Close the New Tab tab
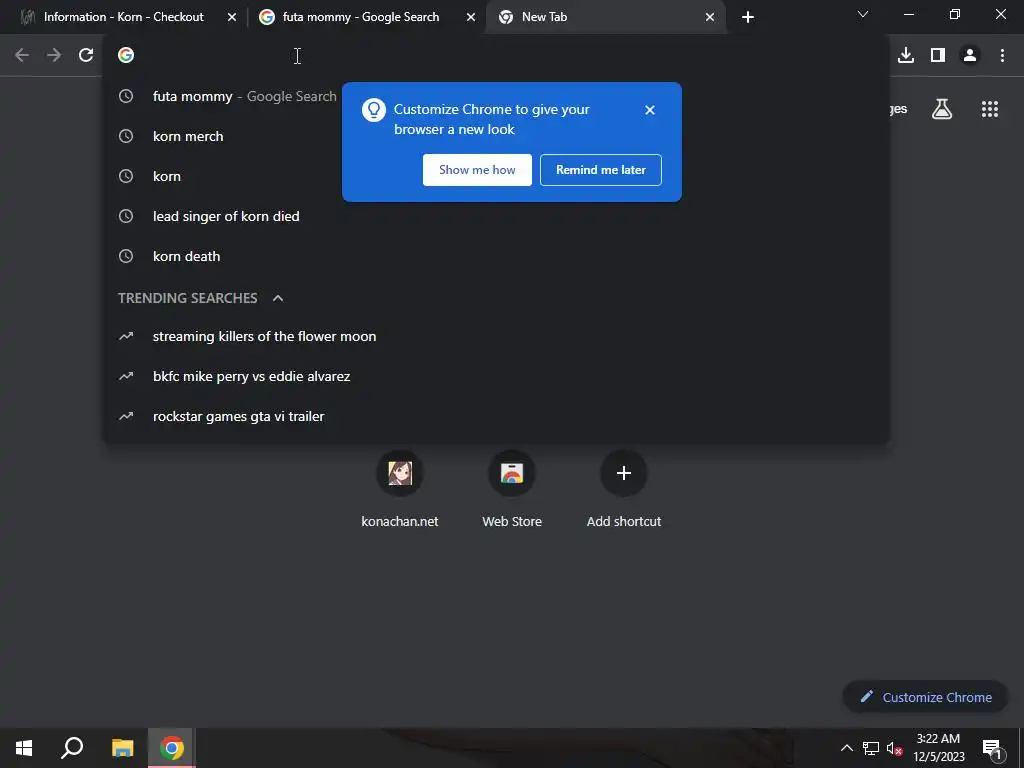Screen dimensions: 1024x768 pos(709,17)
